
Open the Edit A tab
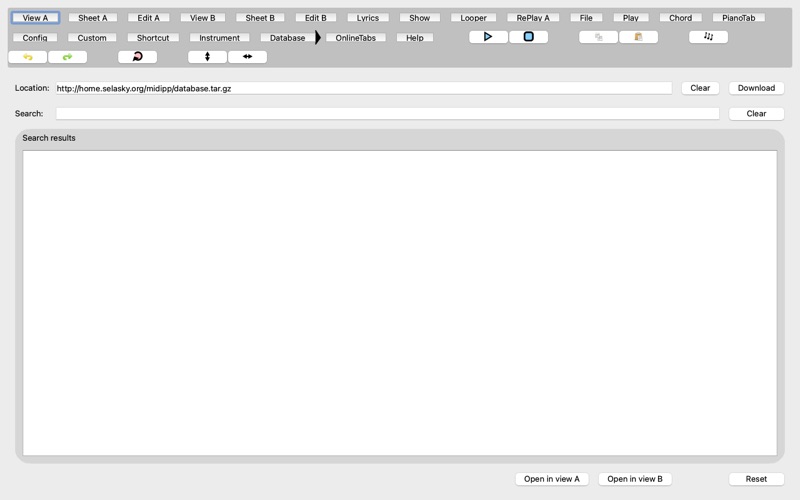[148, 18]
